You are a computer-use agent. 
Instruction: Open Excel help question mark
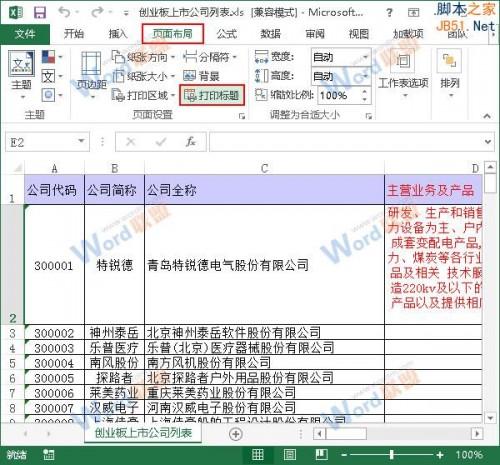coord(389,13)
